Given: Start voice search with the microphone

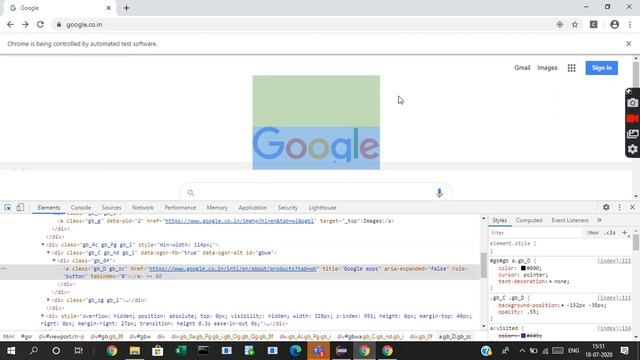Looking at the screenshot, I should point(439,193).
